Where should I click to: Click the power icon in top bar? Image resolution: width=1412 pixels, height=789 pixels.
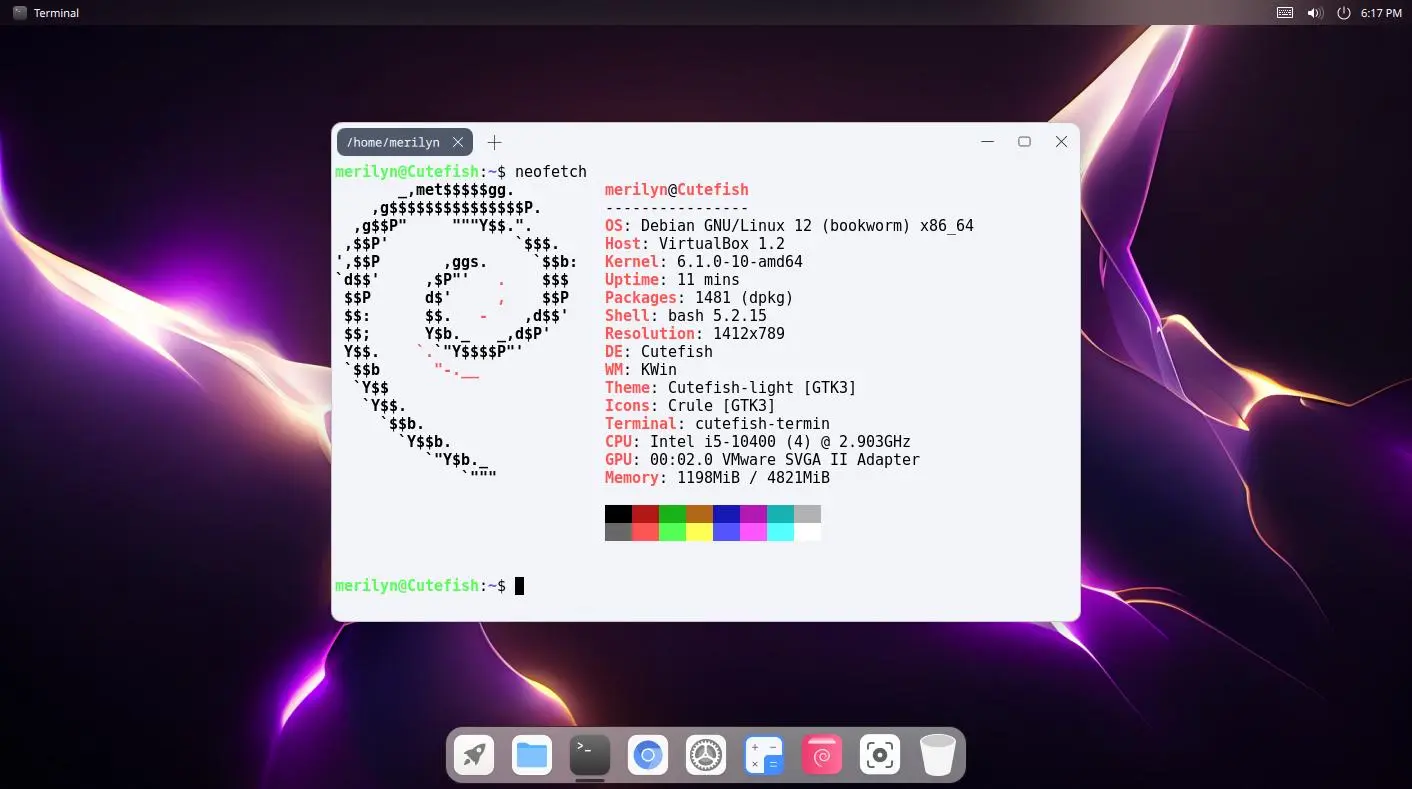1343,13
